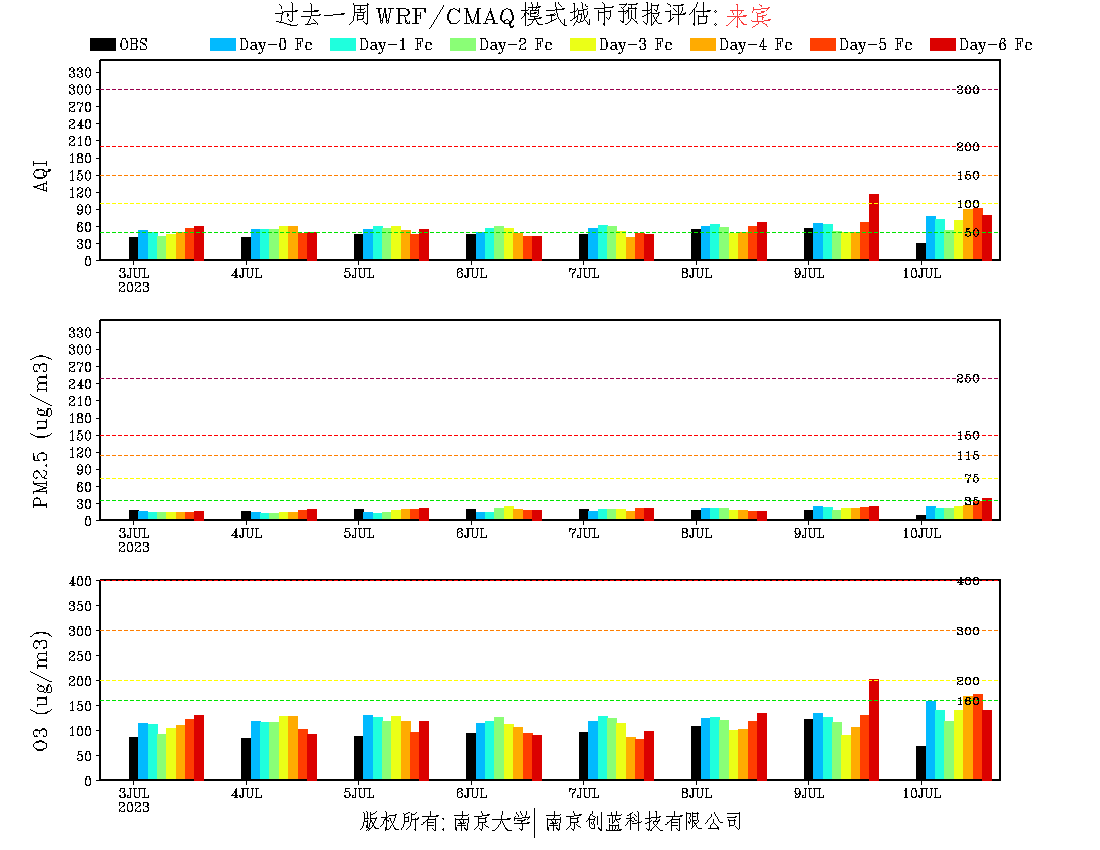1100x850 pixels.
Task: Click the light green Day-2 Fc swatch
Action: pos(462,44)
